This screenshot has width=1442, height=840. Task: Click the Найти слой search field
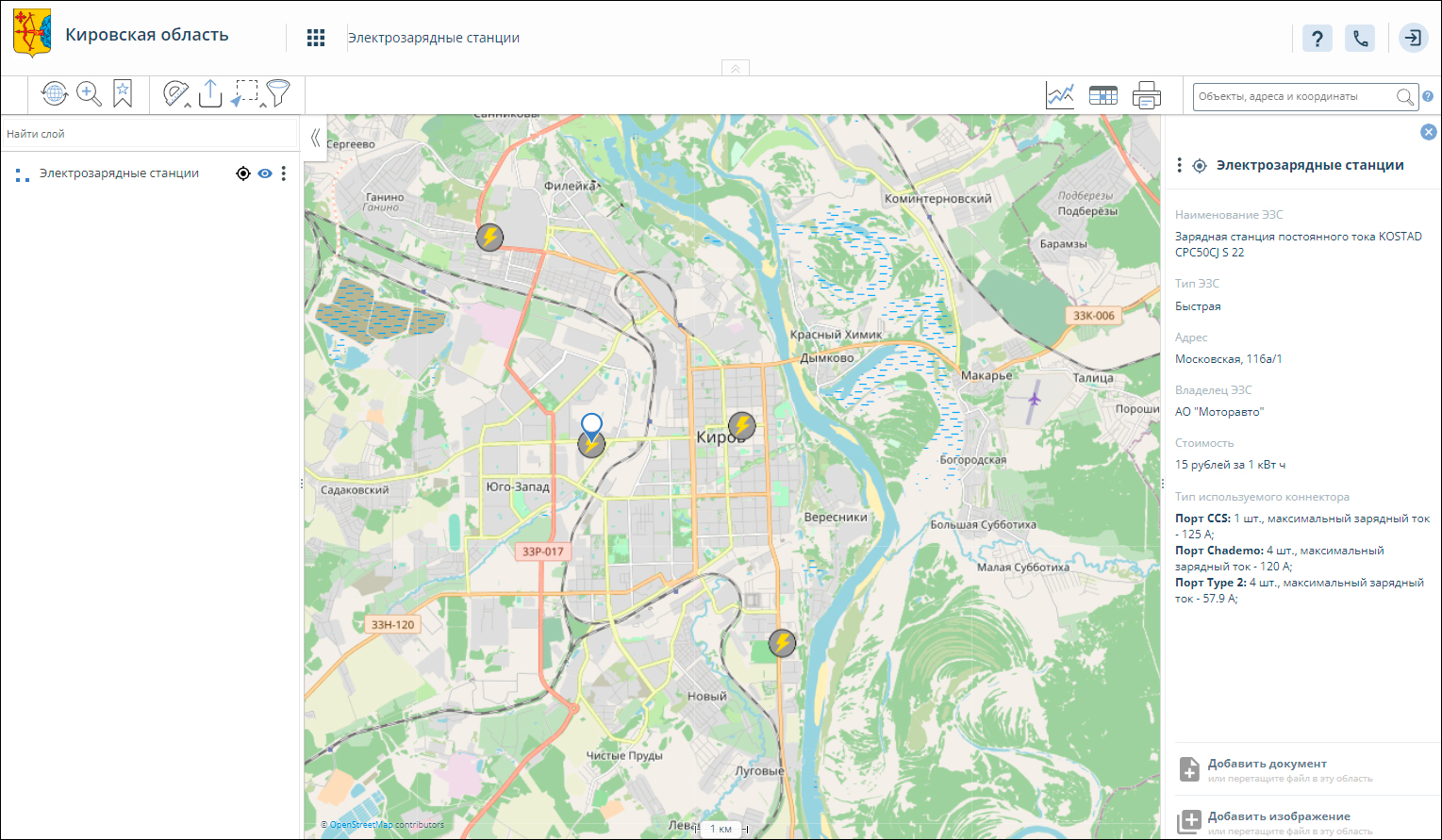coord(149,134)
